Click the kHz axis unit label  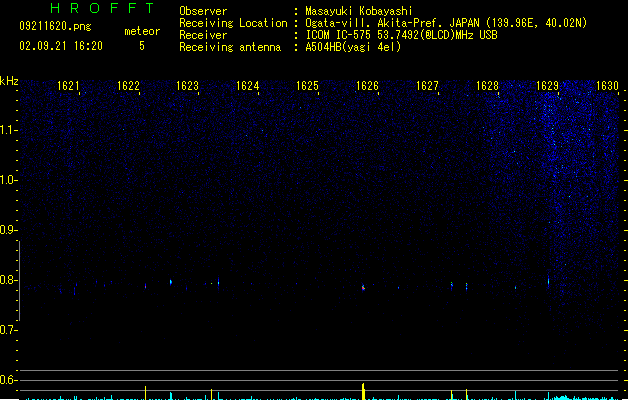point(9,81)
